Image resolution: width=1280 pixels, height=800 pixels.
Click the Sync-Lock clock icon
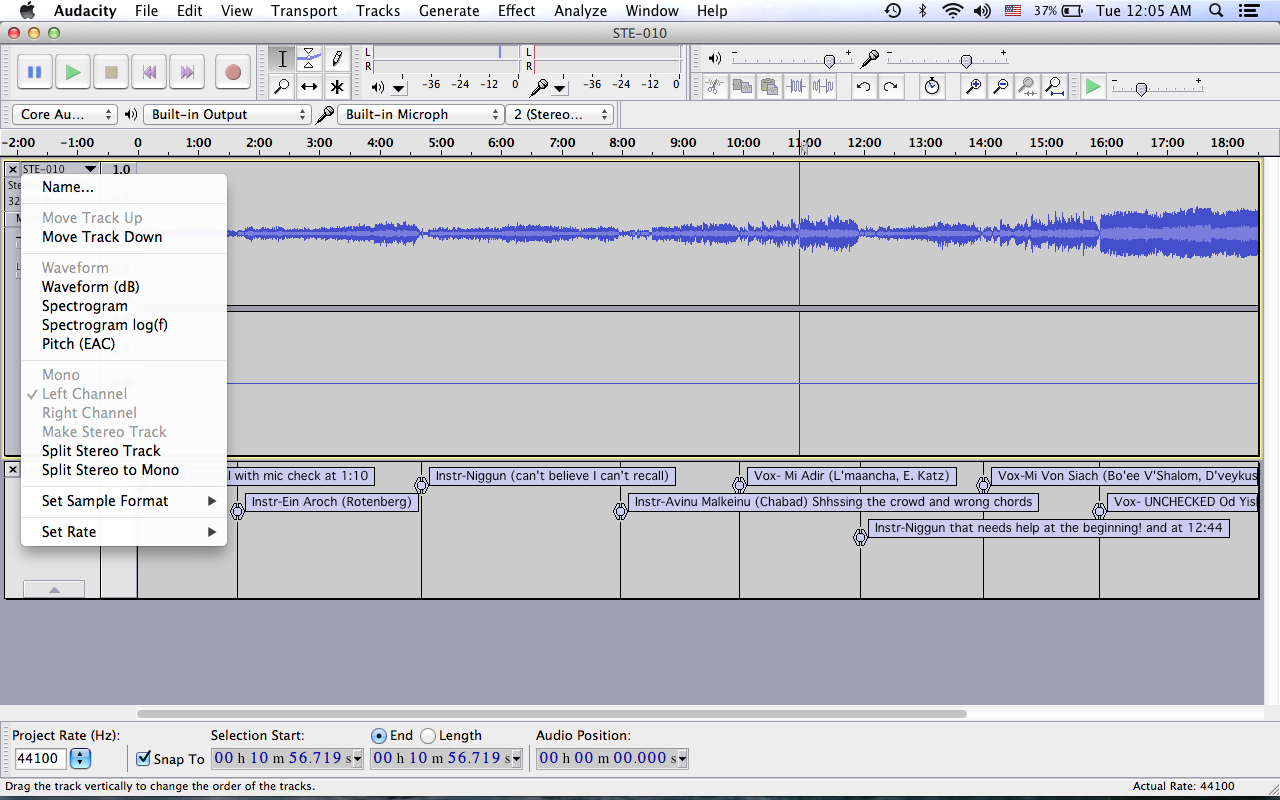(932, 87)
